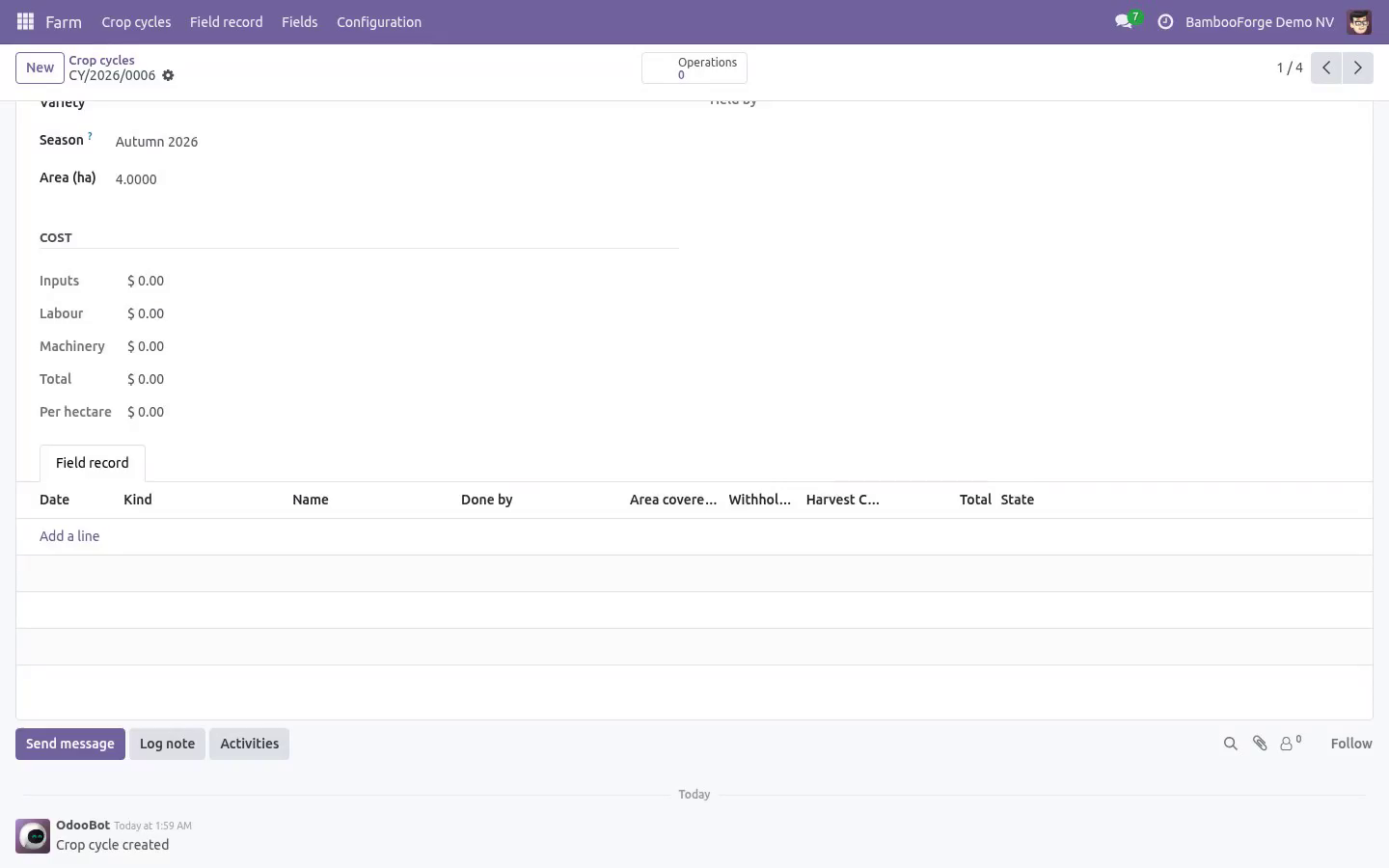Click the OdooBot avatar
The width and height of the screenshot is (1389, 868).
[33, 836]
